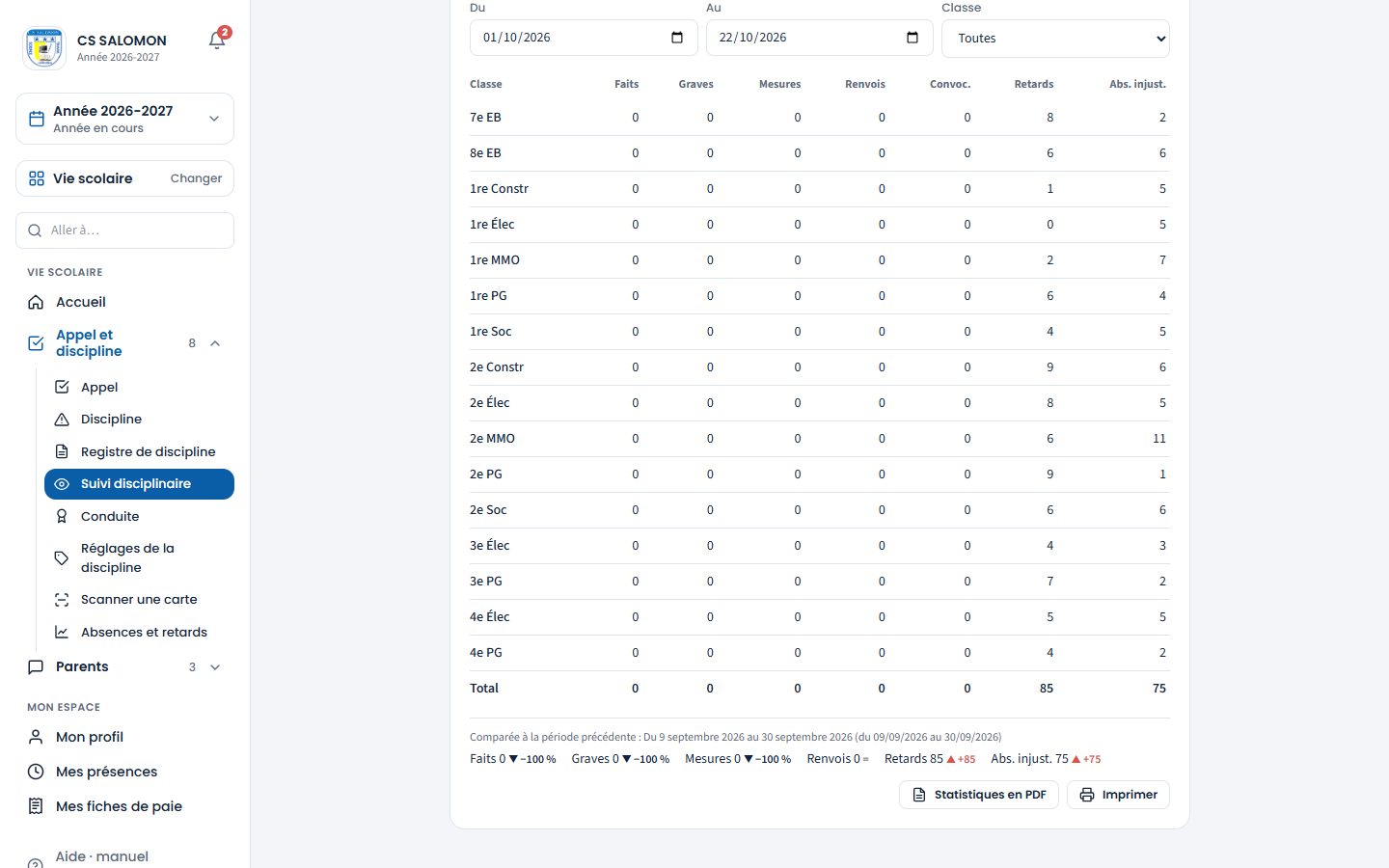Image resolution: width=1389 pixels, height=868 pixels.
Task: Click the Discipline warning triangle icon
Action: (x=62, y=420)
